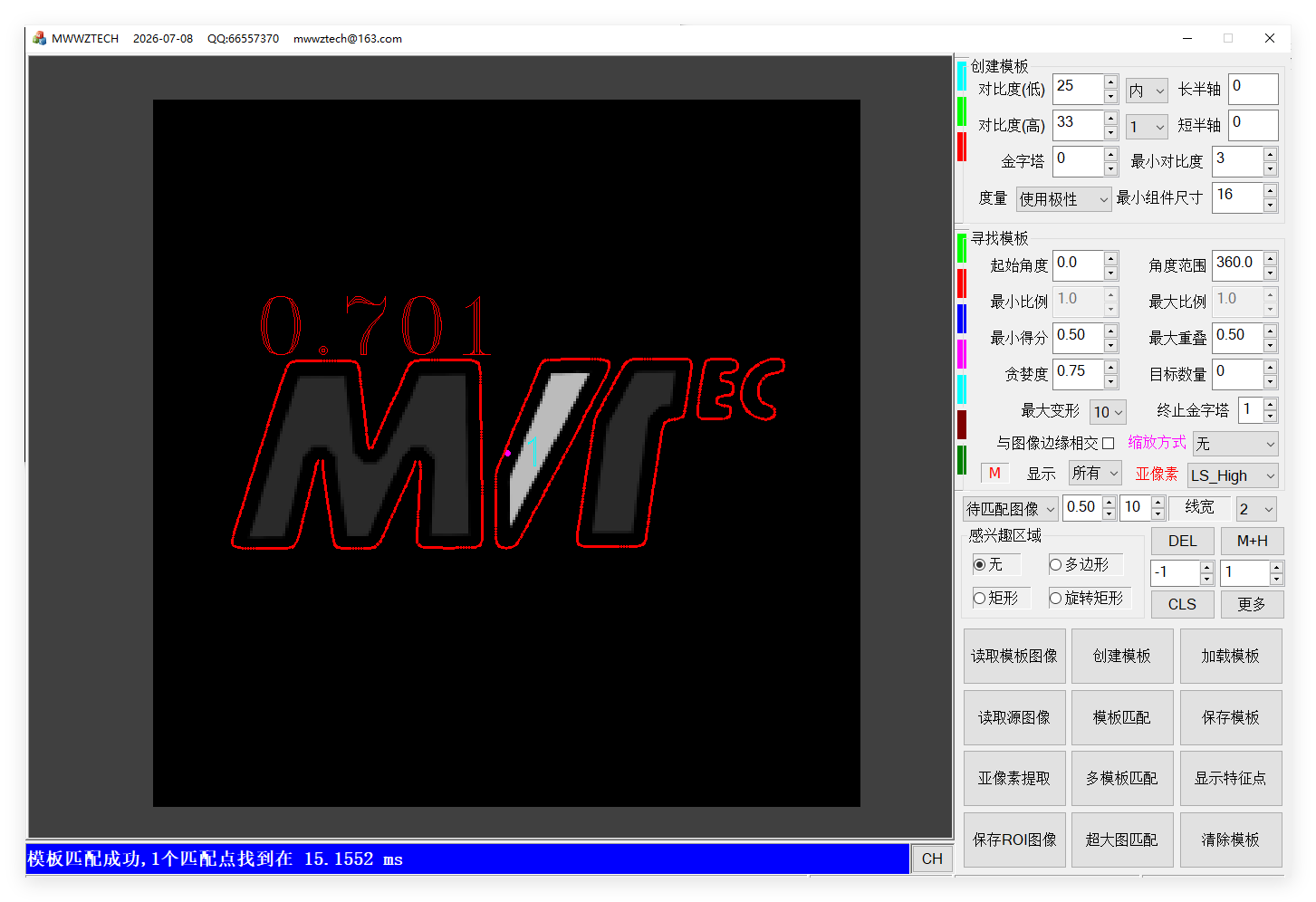Open the 缩放方式 dropdown showing 无

tap(1235, 444)
